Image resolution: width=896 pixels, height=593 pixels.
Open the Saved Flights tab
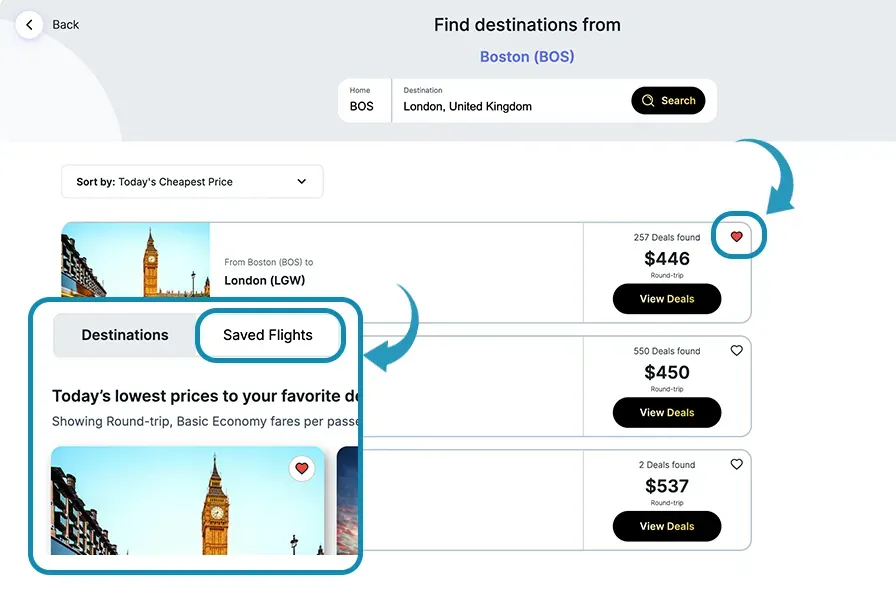point(268,335)
